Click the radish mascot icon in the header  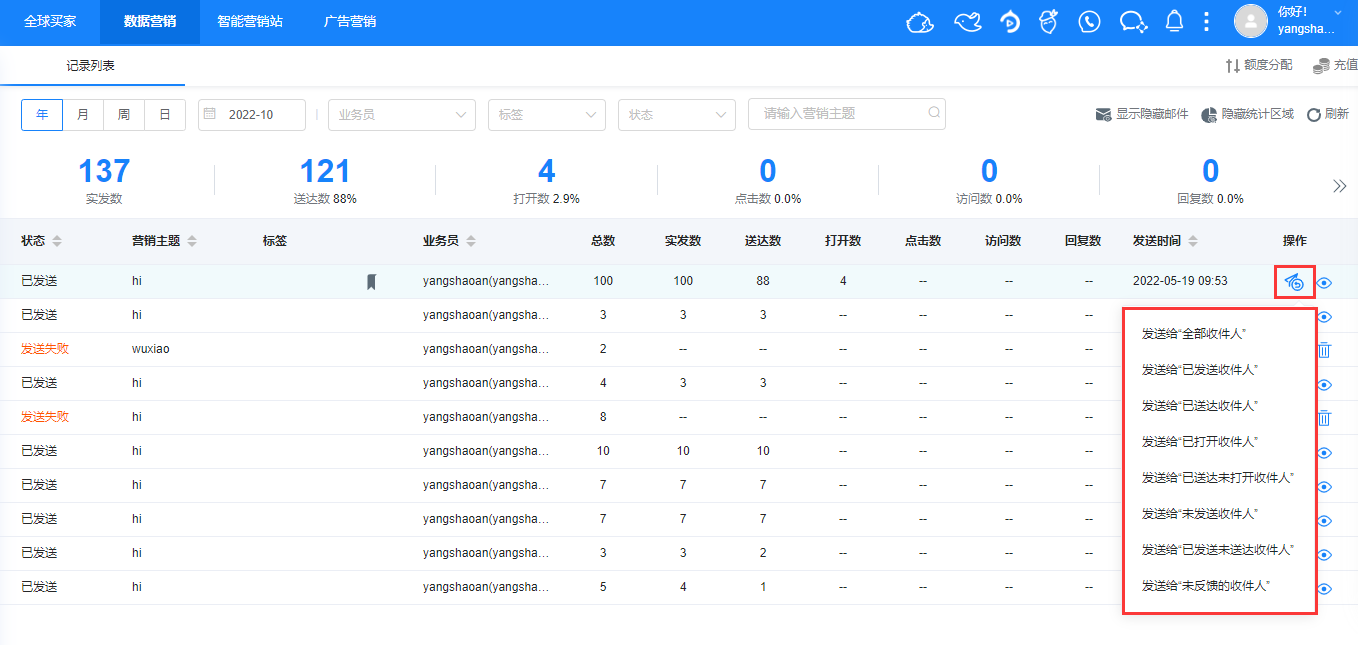tap(1048, 22)
